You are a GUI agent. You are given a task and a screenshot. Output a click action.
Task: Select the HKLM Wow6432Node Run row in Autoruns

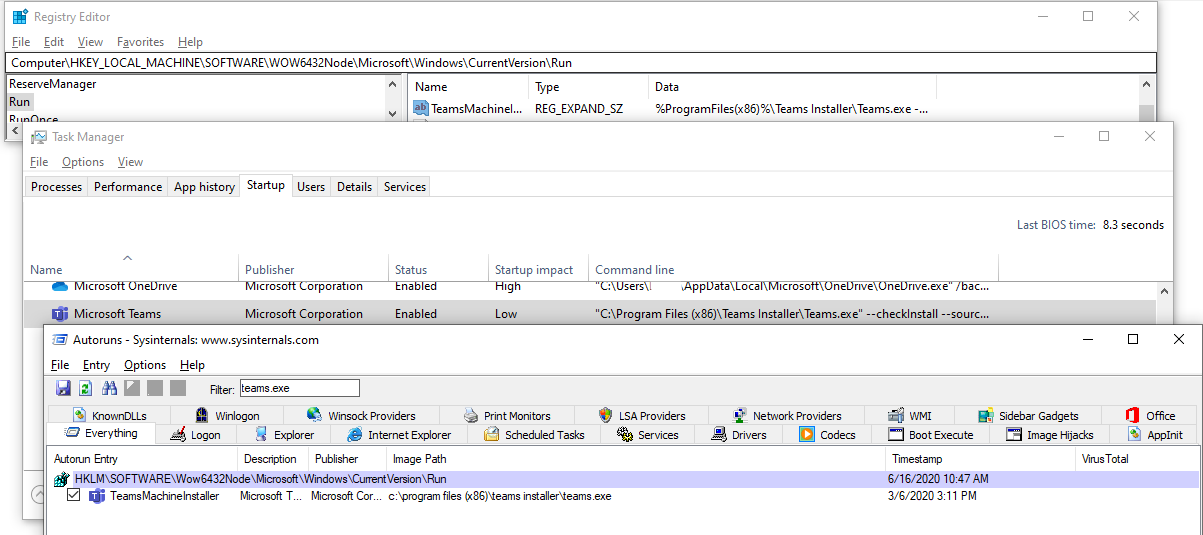(x=623, y=479)
